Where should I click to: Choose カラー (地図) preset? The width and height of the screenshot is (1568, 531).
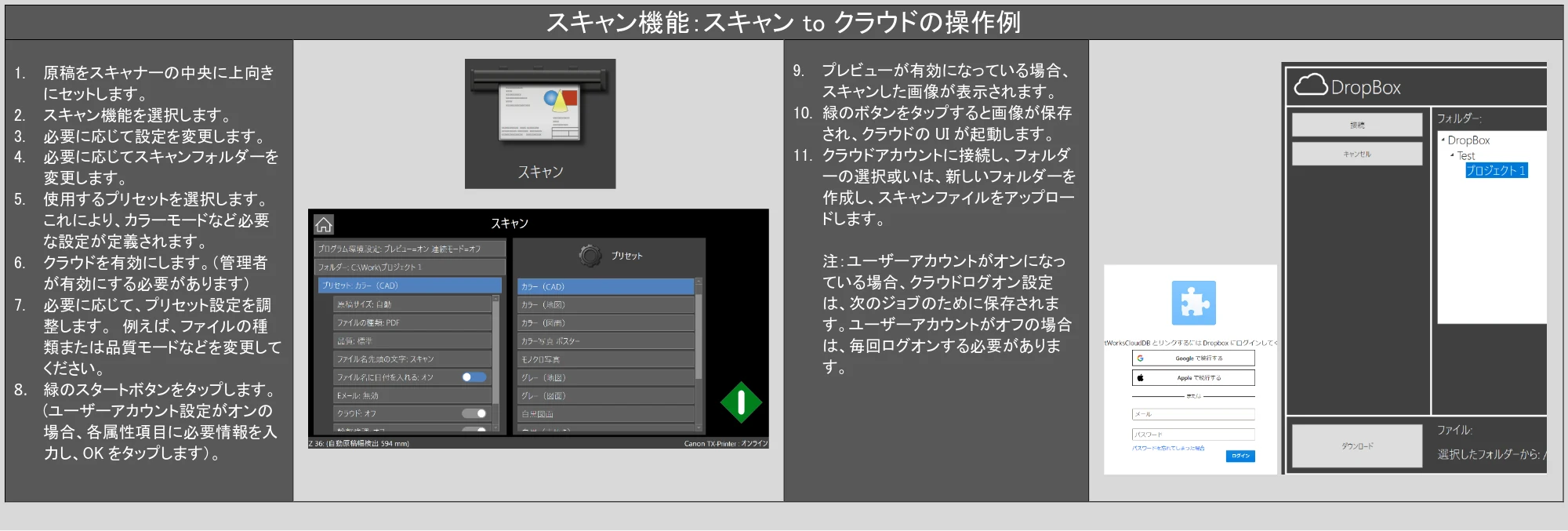605,304
